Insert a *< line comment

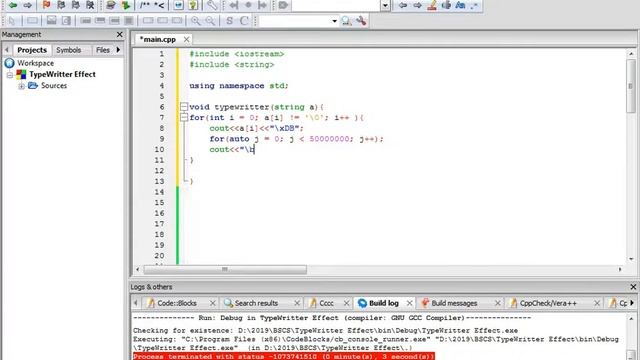click(x=159, y=5)
